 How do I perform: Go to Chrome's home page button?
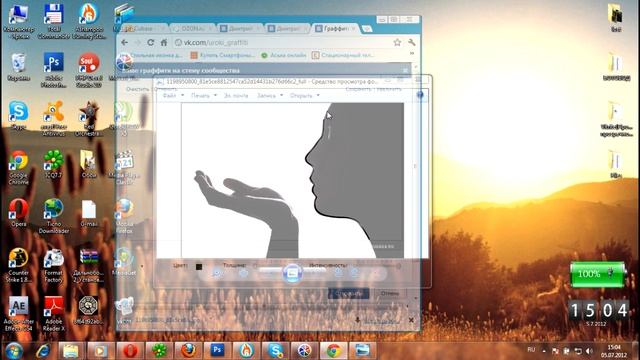164,42
